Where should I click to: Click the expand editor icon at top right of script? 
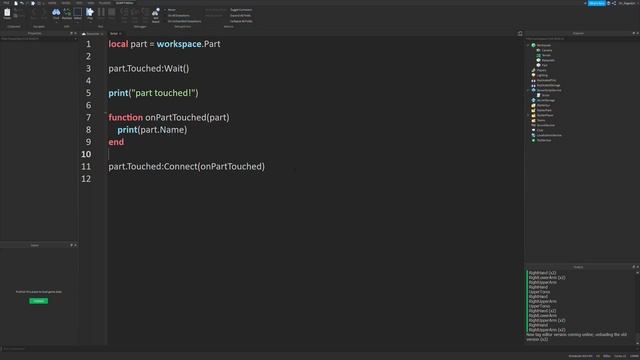(520, 33)
